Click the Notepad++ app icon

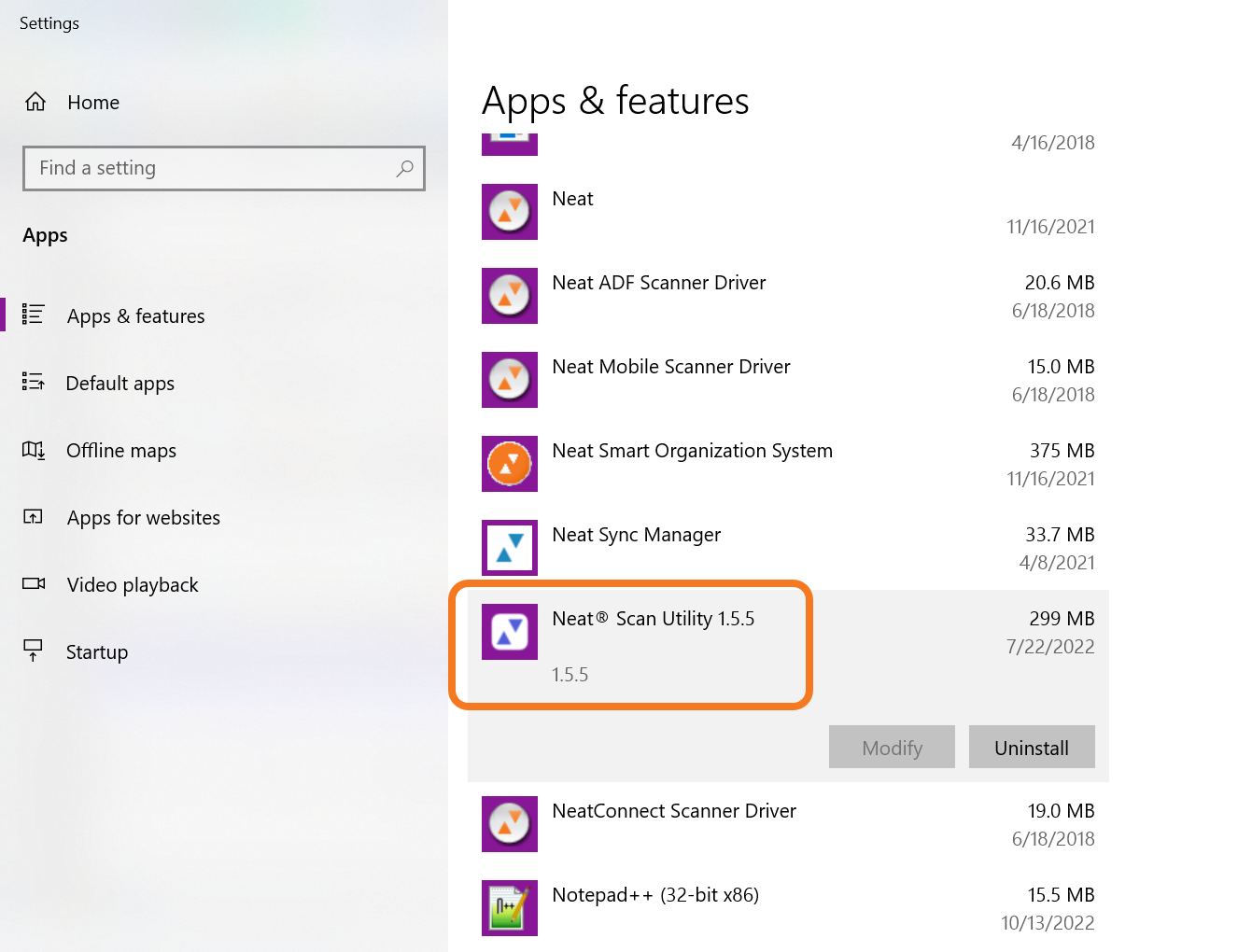click(x=510, y=908)
